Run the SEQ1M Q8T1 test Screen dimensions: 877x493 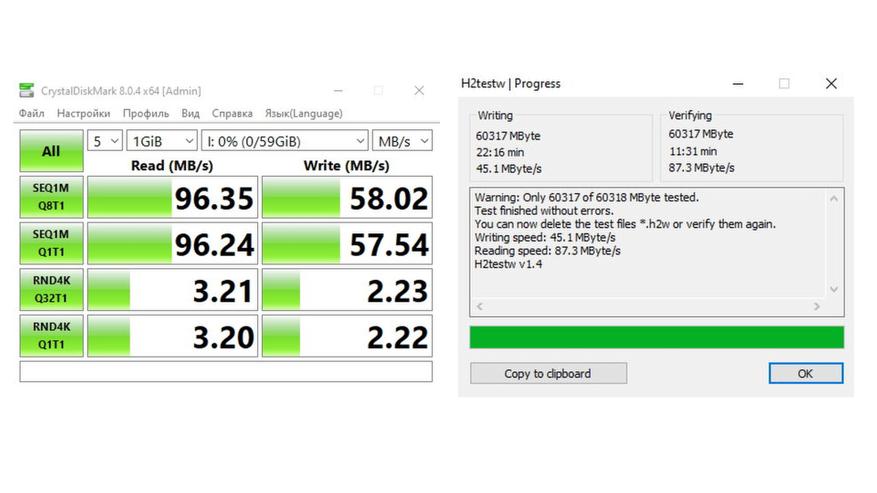pyautogui.click(x=51, y=197)
